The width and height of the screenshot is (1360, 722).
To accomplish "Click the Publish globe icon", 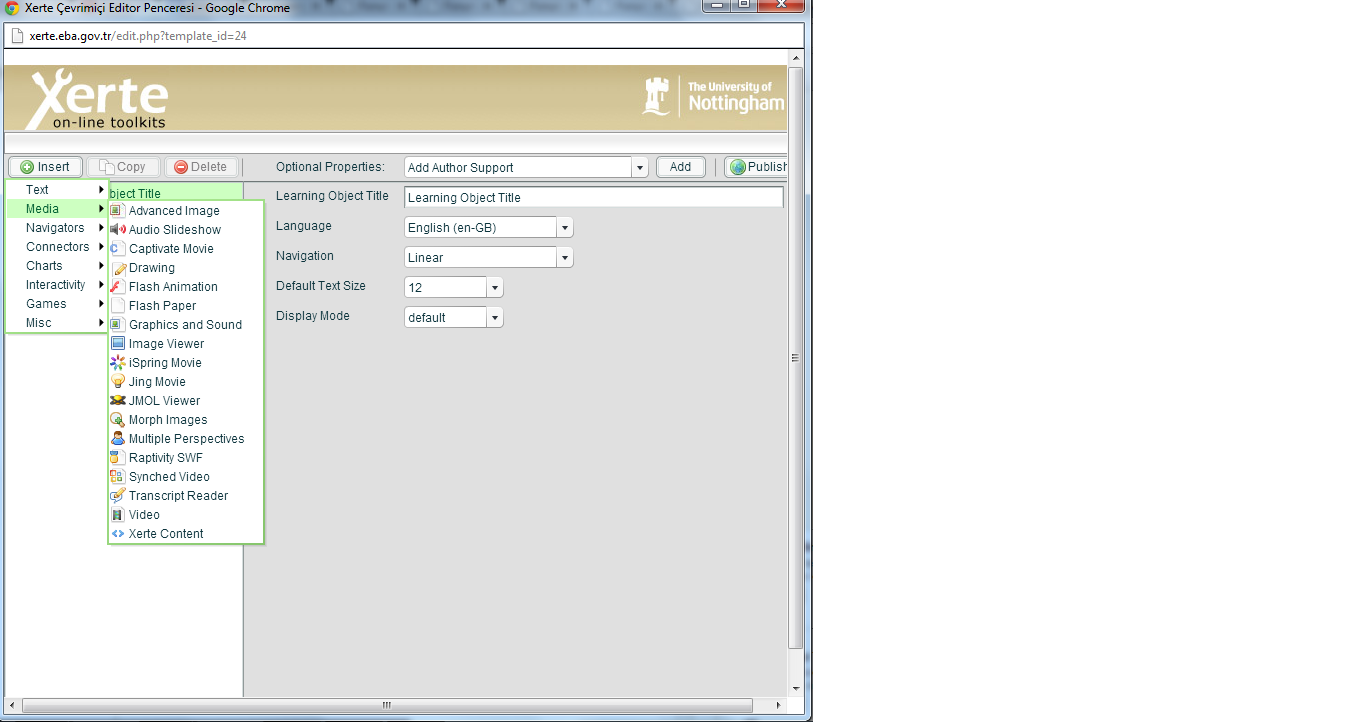I will click(x=738, y=167).
